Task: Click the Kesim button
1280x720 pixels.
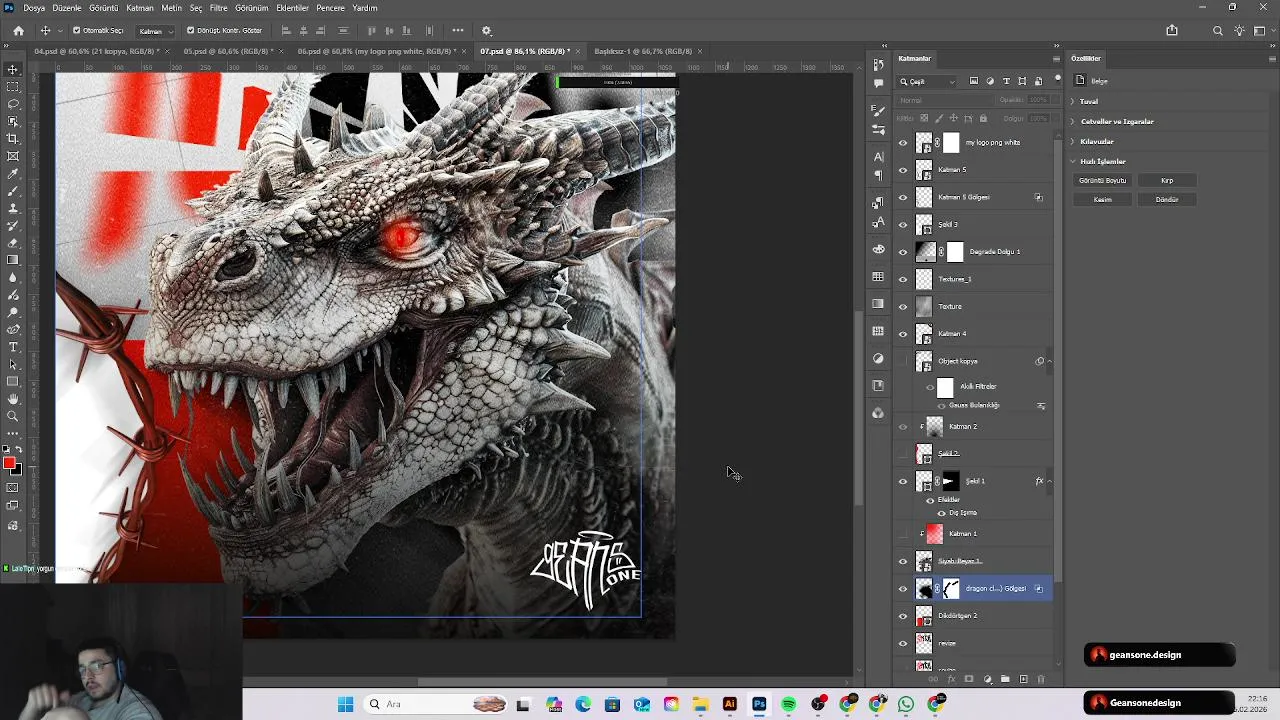Action: pos(1102,200)
